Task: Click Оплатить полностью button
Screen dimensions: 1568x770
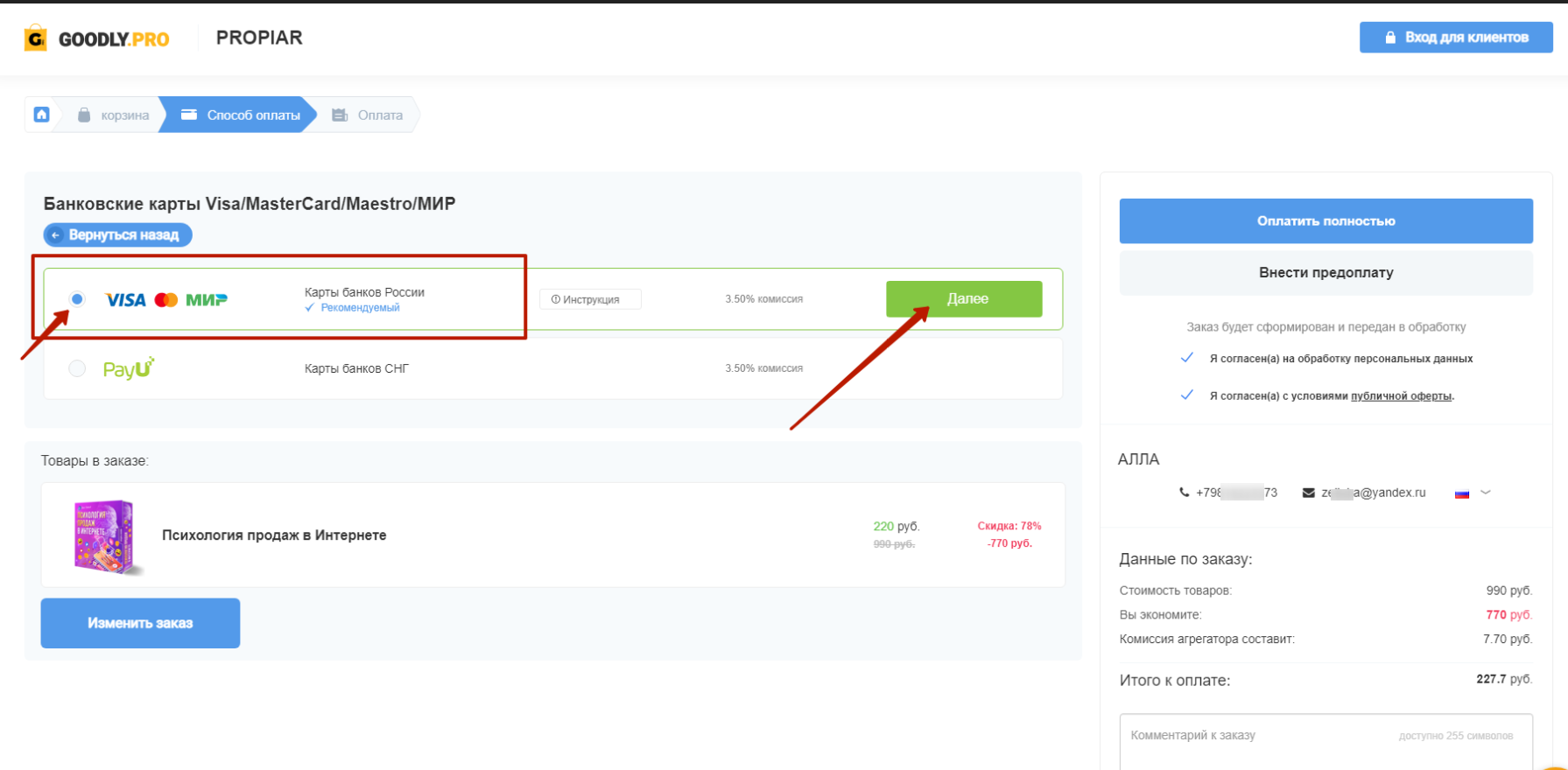Action: pyautogui.click(x=1325, y=221)
